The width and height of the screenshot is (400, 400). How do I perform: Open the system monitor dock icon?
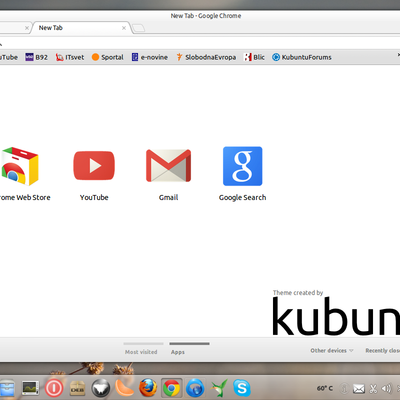coord(31,388)
